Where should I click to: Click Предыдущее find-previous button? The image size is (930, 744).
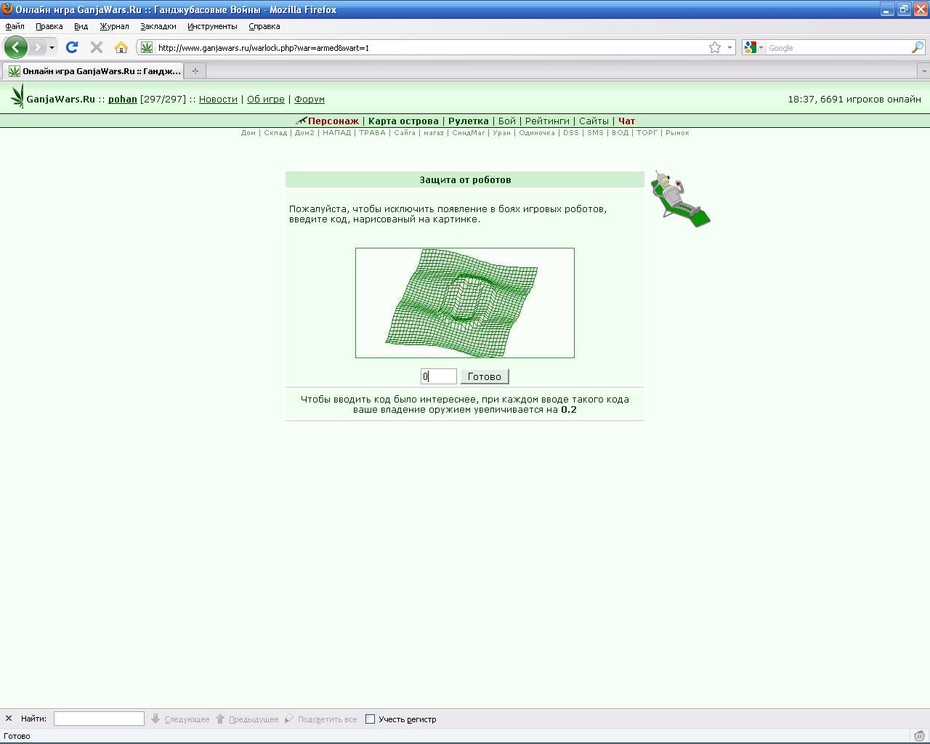pyautogui.click(x=247, y=719)
